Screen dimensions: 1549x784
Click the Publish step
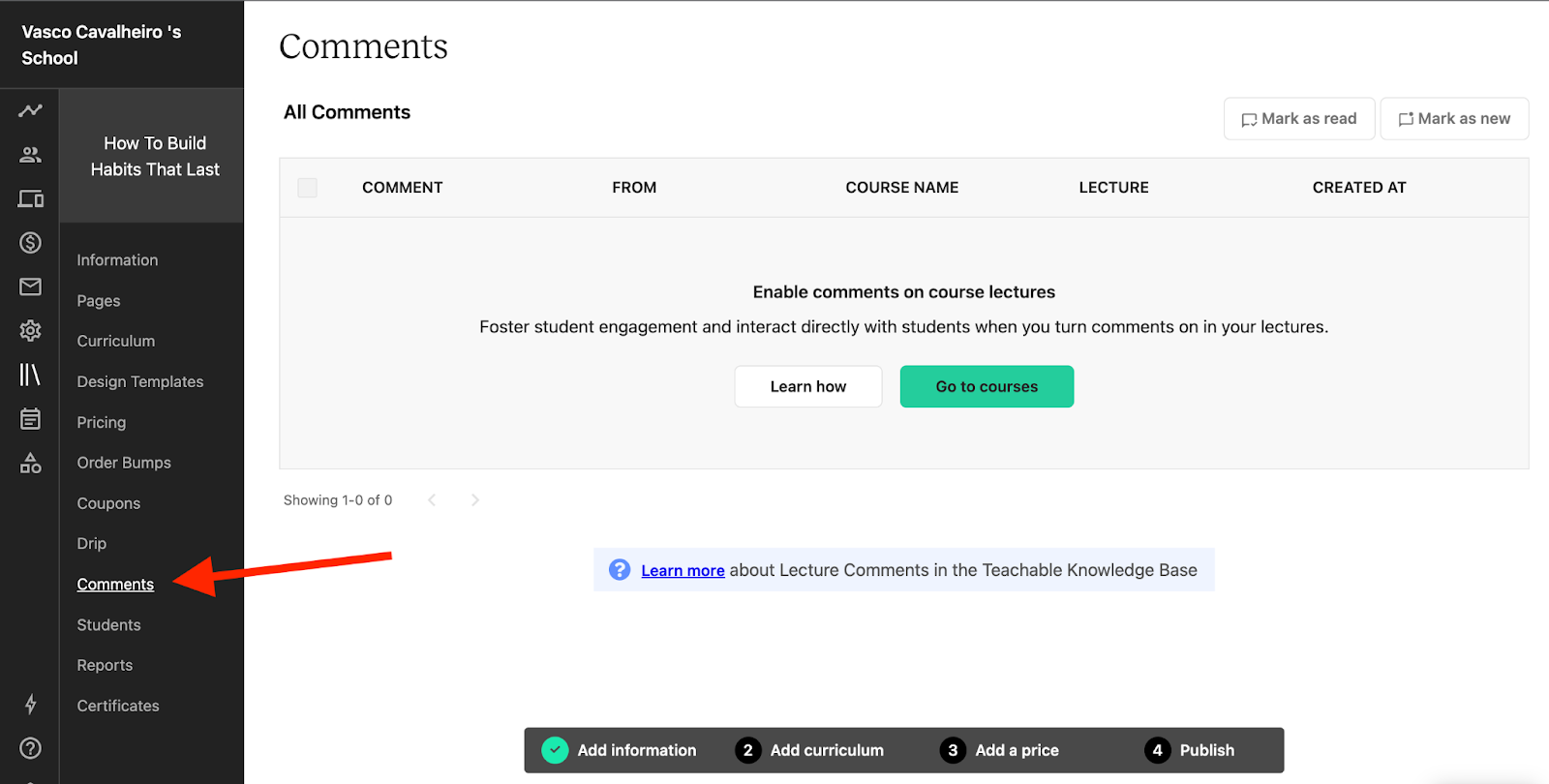pyautogui.click(x=1206, y=750)
